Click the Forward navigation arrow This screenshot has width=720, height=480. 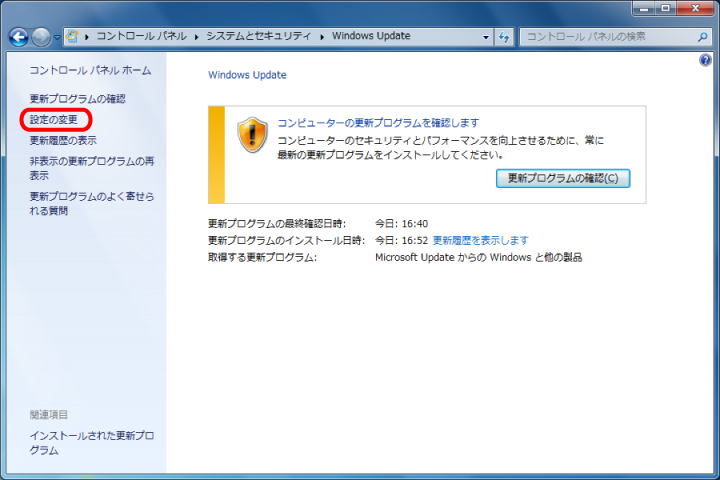point(41,37)
